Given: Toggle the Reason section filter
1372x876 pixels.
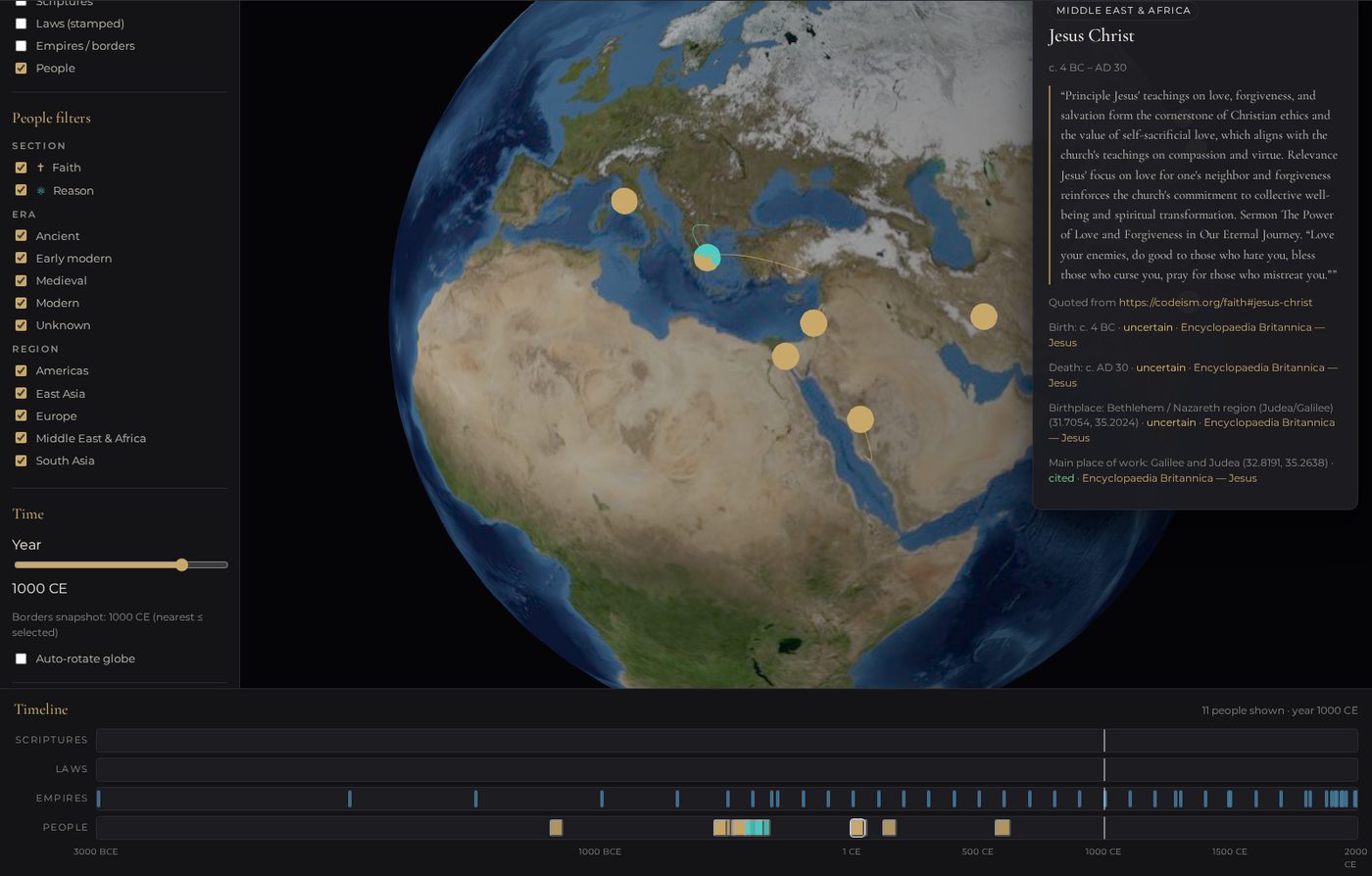Looking at the screenshot, I should pos(21,190).
